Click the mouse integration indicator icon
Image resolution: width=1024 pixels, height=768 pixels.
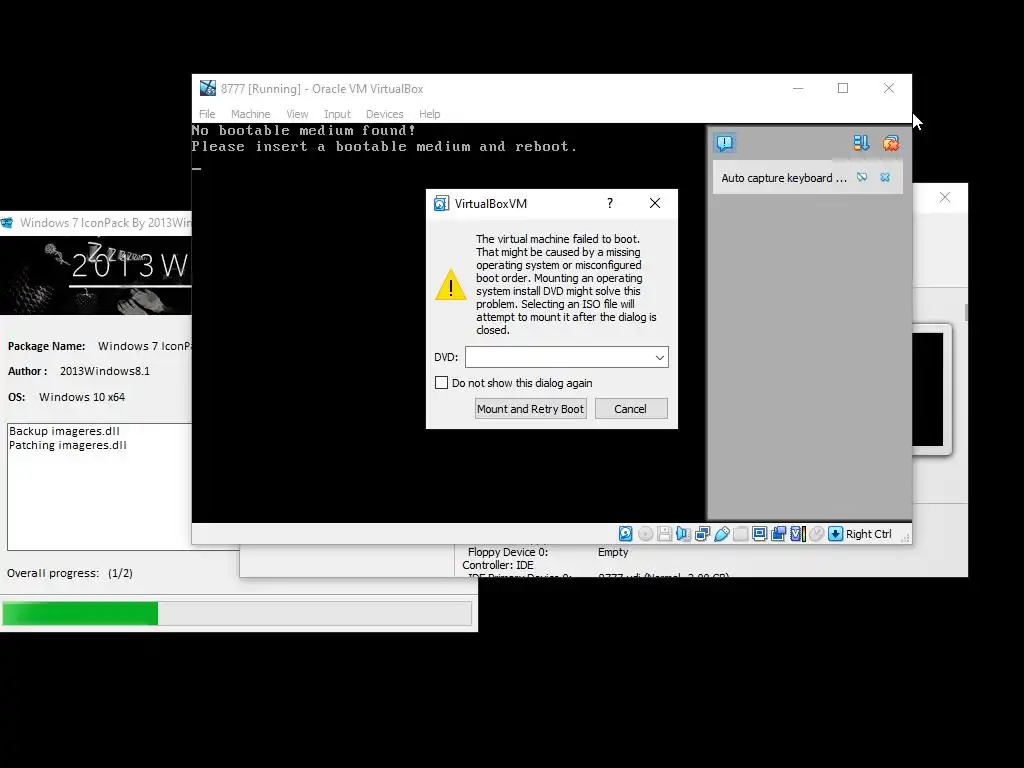click(x=816, y=534)
